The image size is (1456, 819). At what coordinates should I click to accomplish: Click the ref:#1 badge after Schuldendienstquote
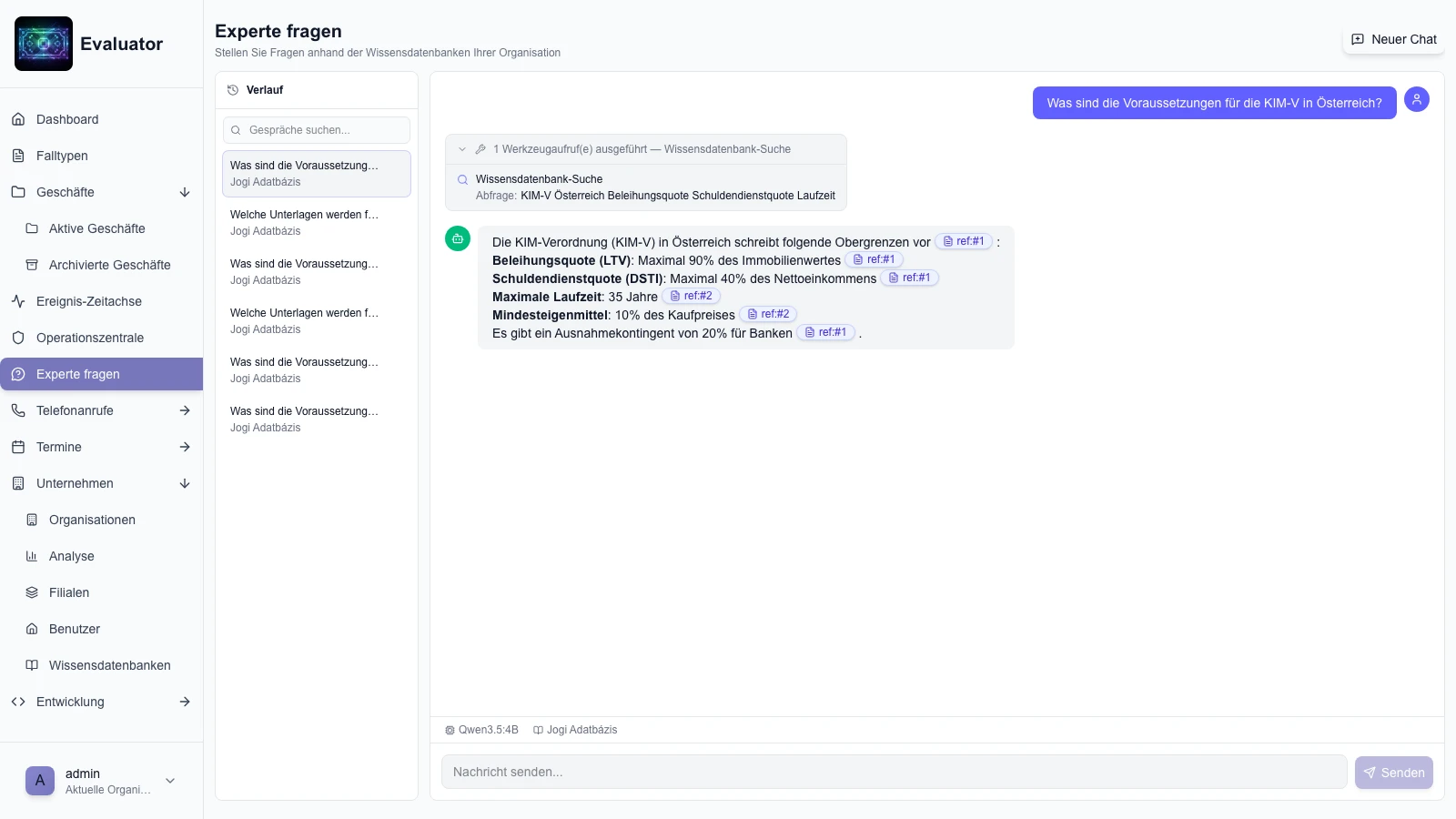[x=909, y=278]
